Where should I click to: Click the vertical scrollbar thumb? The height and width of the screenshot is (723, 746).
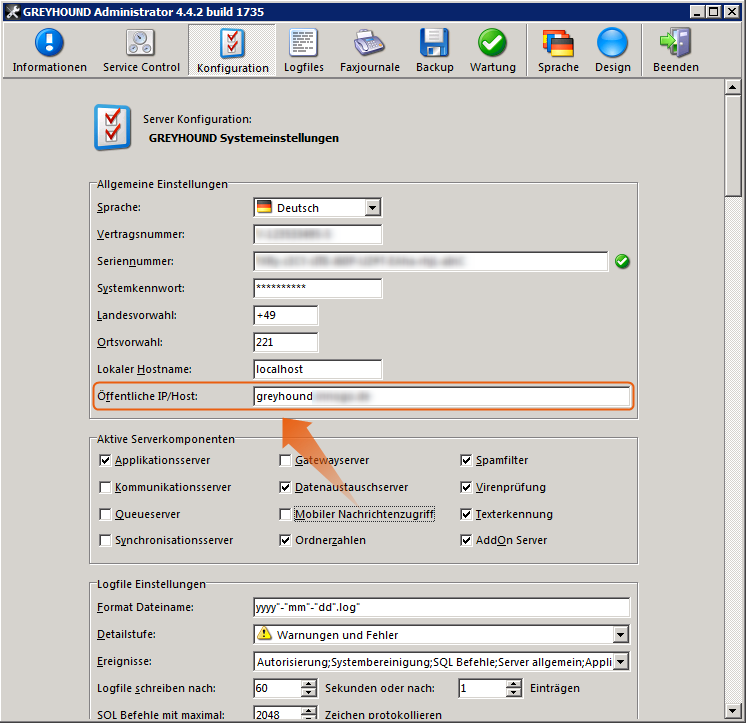(732, 146)
